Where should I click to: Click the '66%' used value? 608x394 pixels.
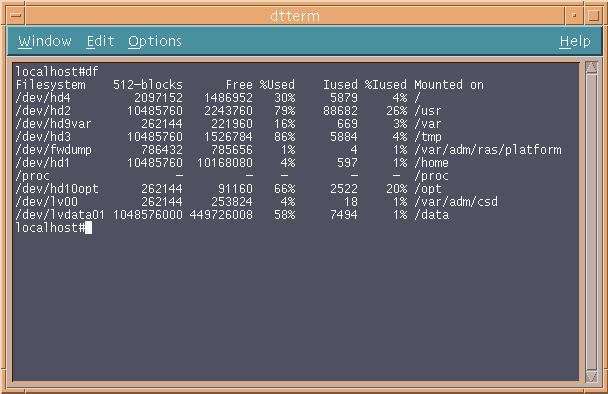(285, 189)
